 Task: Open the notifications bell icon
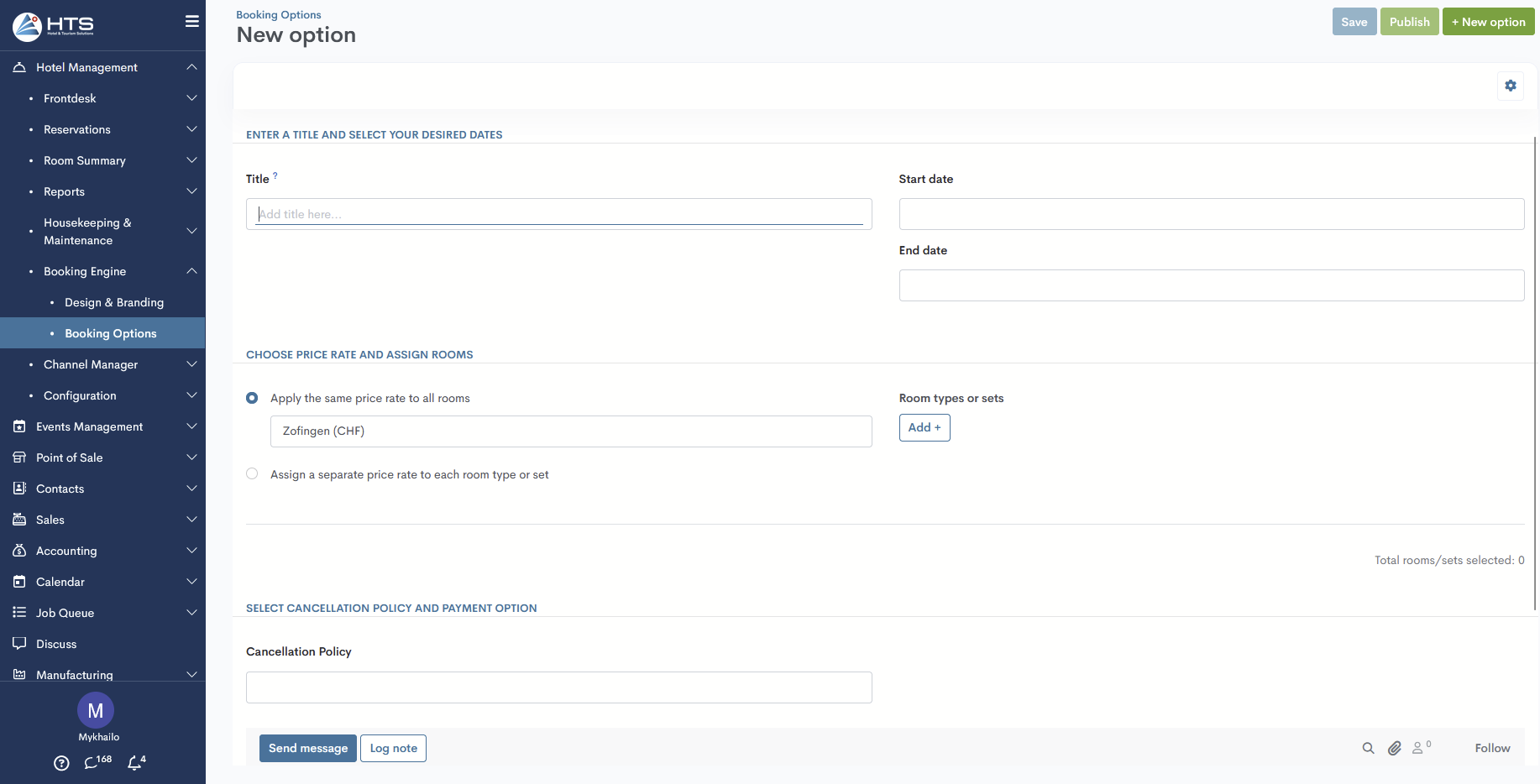coord(134,763)
